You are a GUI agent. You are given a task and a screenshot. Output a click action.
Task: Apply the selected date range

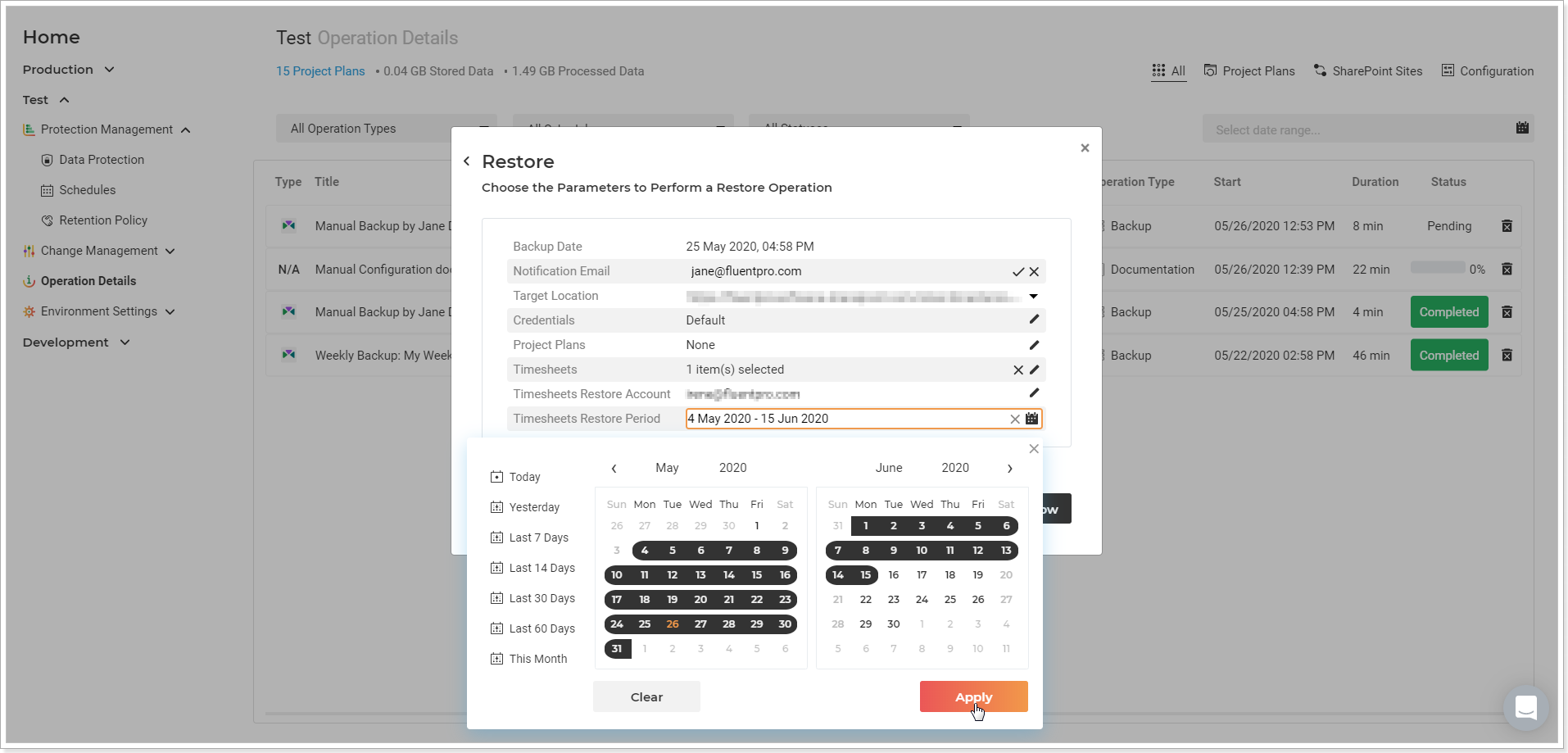pos(973,696)
